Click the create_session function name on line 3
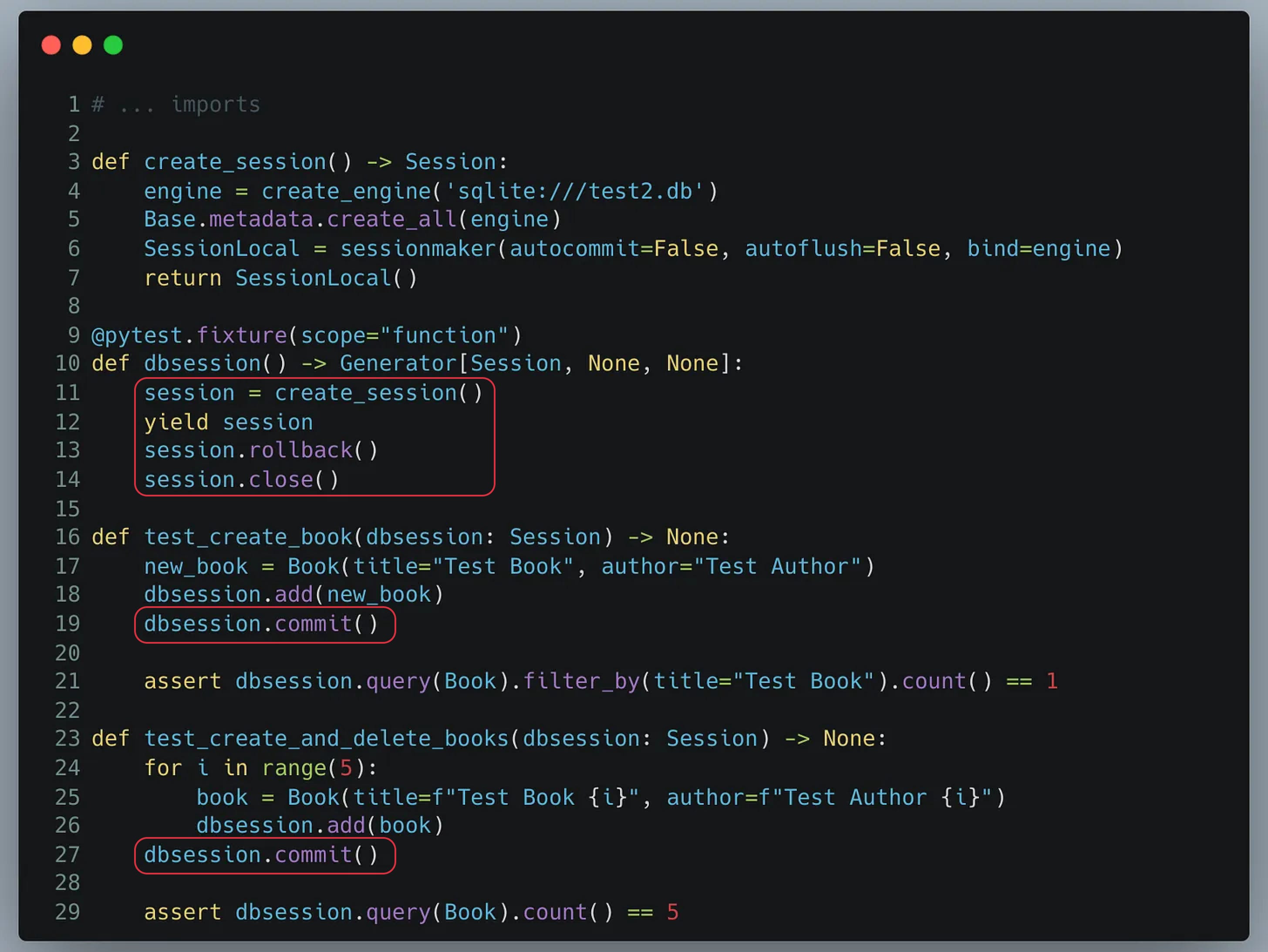The height and width of the screenshot is (952, 1268). (x=234, y=162)
